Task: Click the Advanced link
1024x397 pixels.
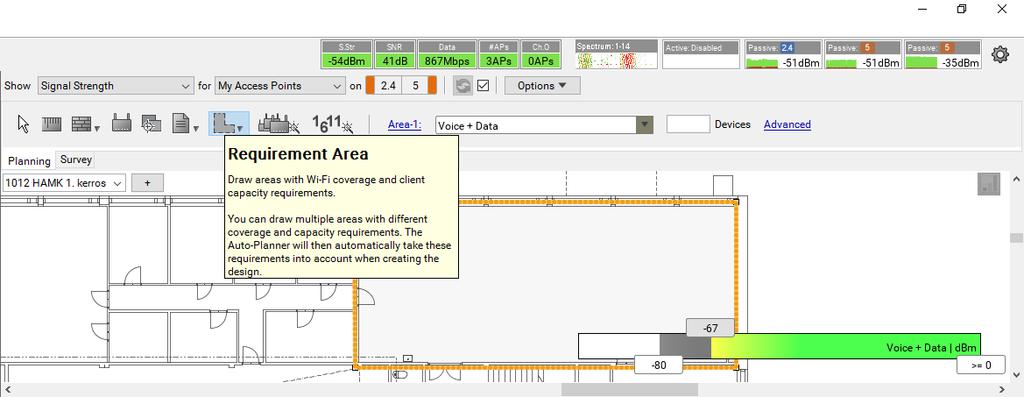Action: click(x=787, y=124)
